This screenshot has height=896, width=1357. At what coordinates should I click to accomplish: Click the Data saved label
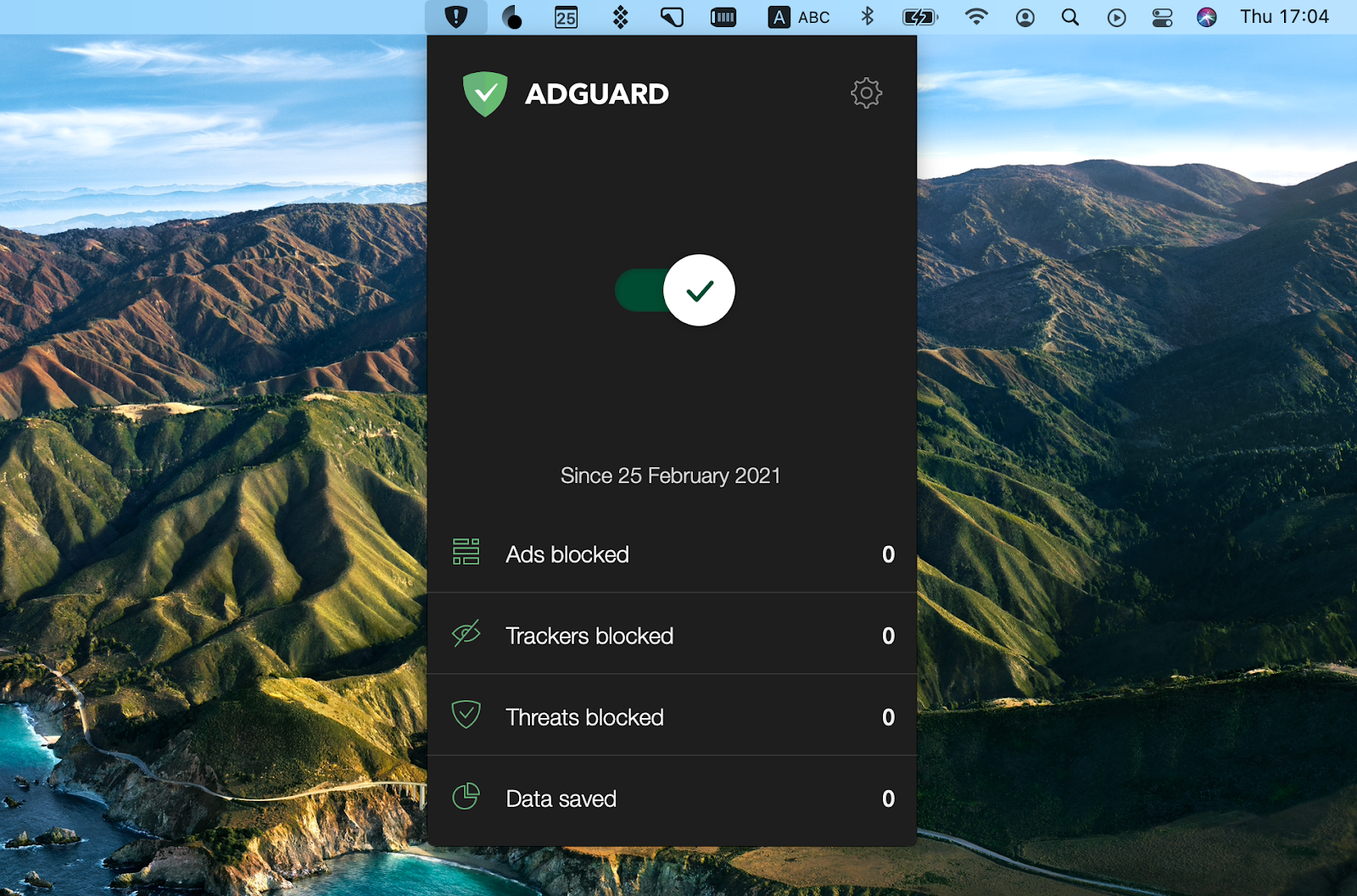[x=561, y=799]
